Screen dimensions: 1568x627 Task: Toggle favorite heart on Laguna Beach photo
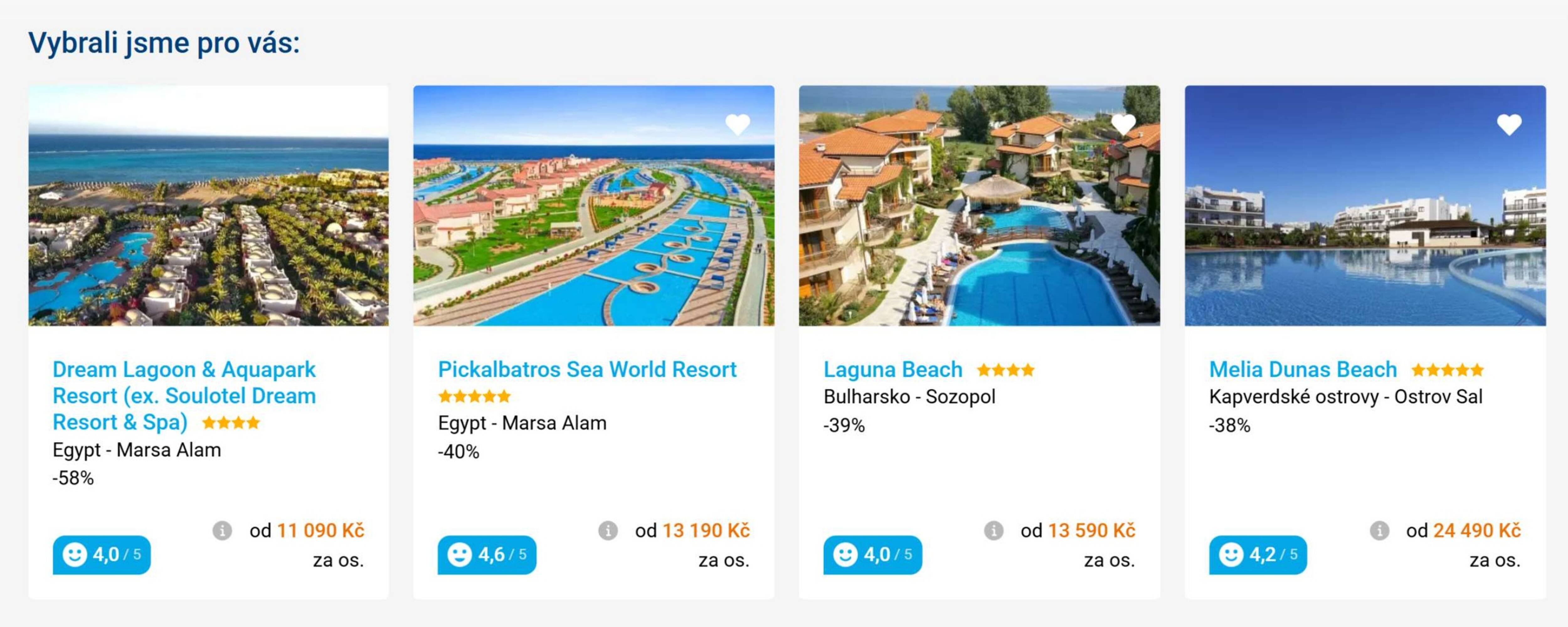[1123, 125]
